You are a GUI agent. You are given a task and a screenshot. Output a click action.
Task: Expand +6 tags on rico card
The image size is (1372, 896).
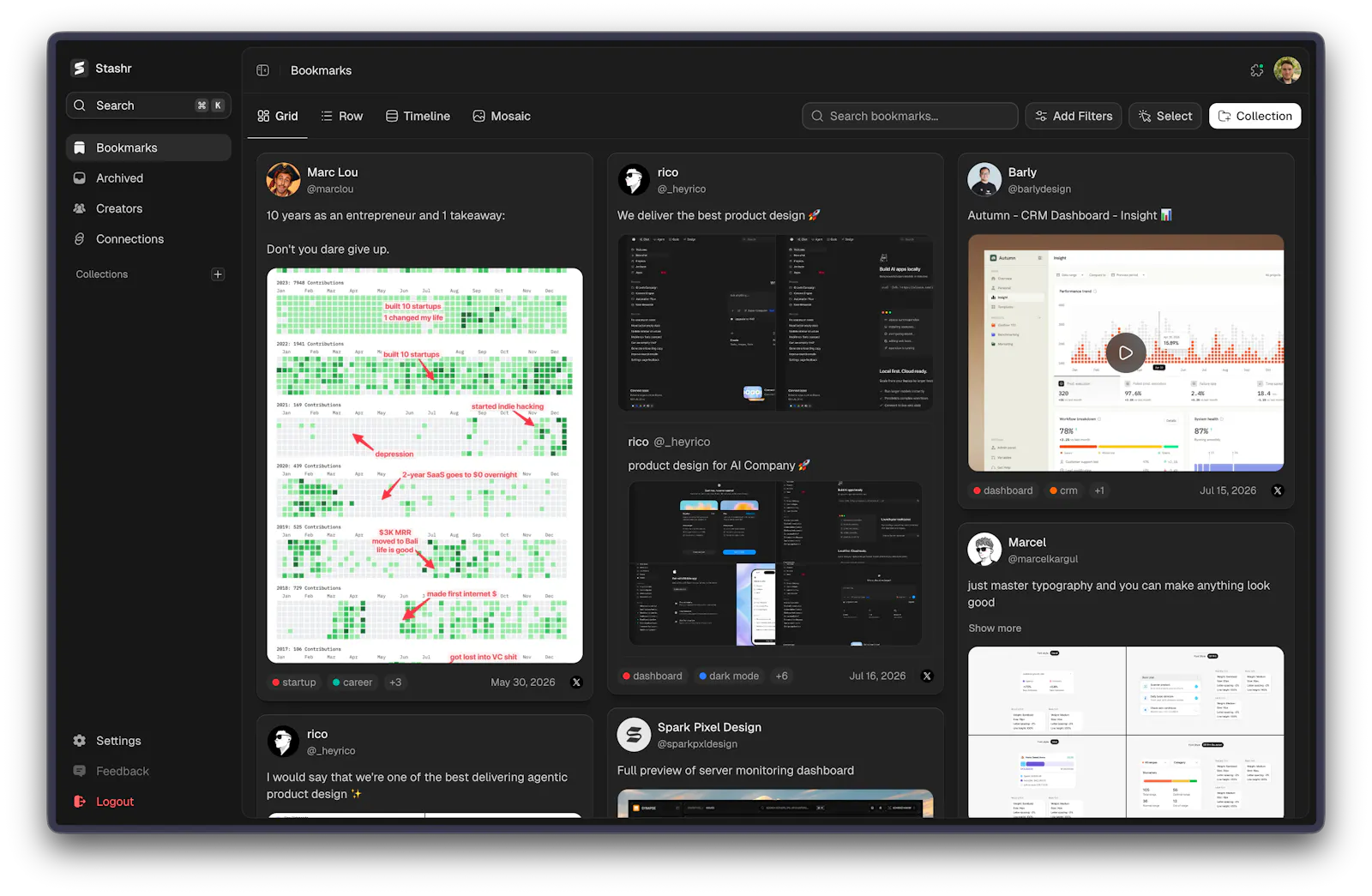coord(782,676)
